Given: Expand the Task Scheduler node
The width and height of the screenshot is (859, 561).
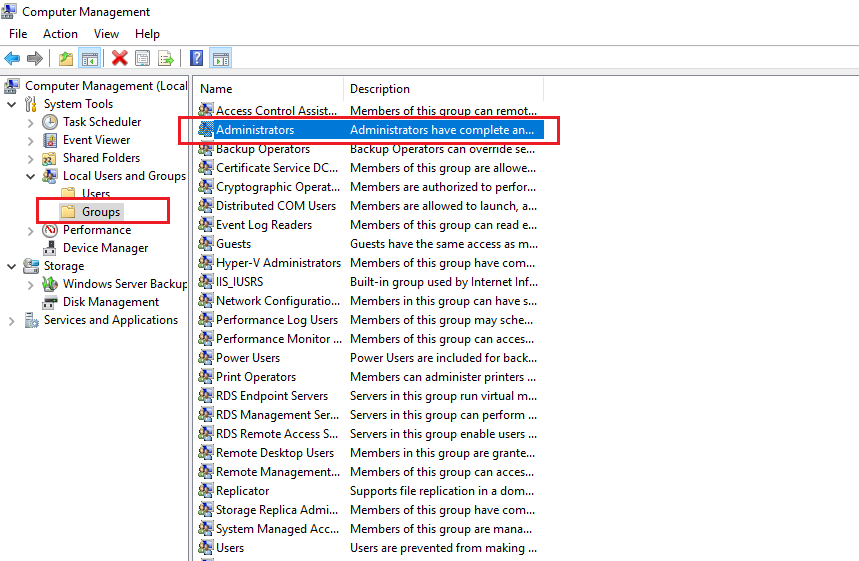Looking at the screenshot, I should tap(31, 123).
